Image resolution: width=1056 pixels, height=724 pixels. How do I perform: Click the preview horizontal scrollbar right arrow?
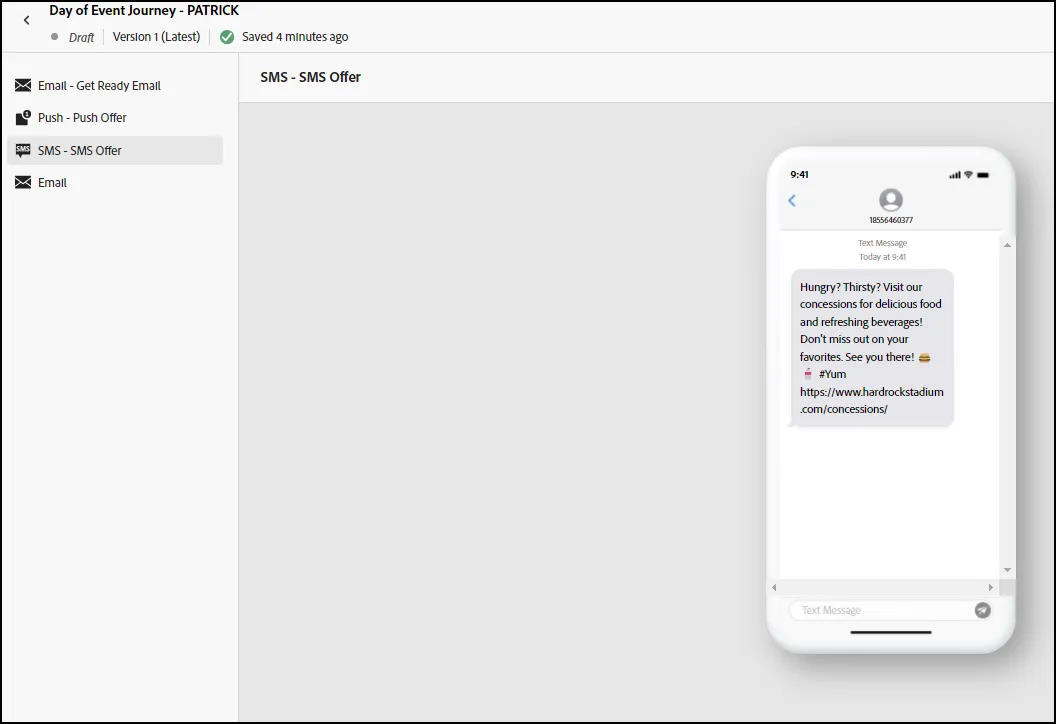coord(991,587)
